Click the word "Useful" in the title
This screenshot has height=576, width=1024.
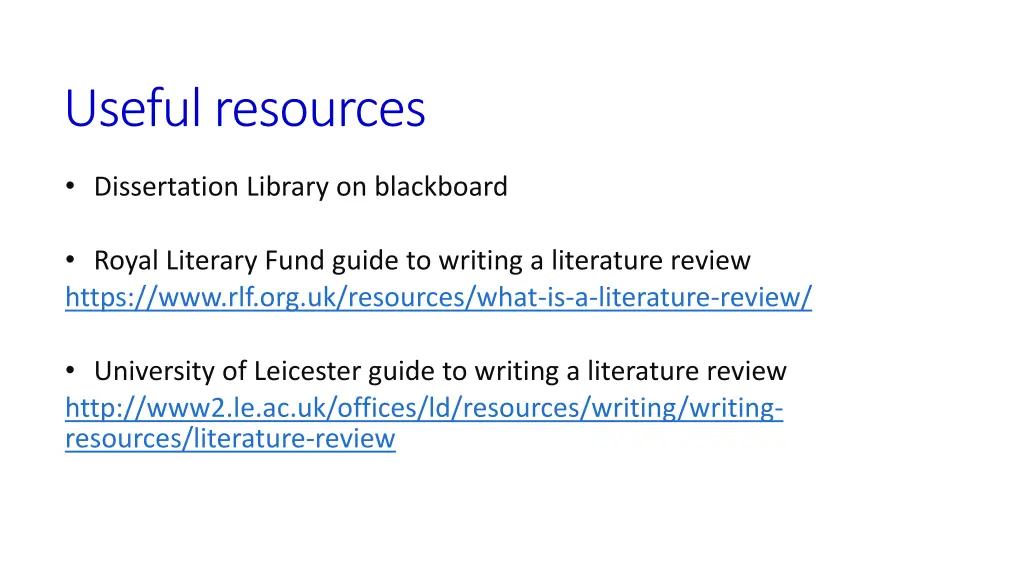click(x=133, y=108)
